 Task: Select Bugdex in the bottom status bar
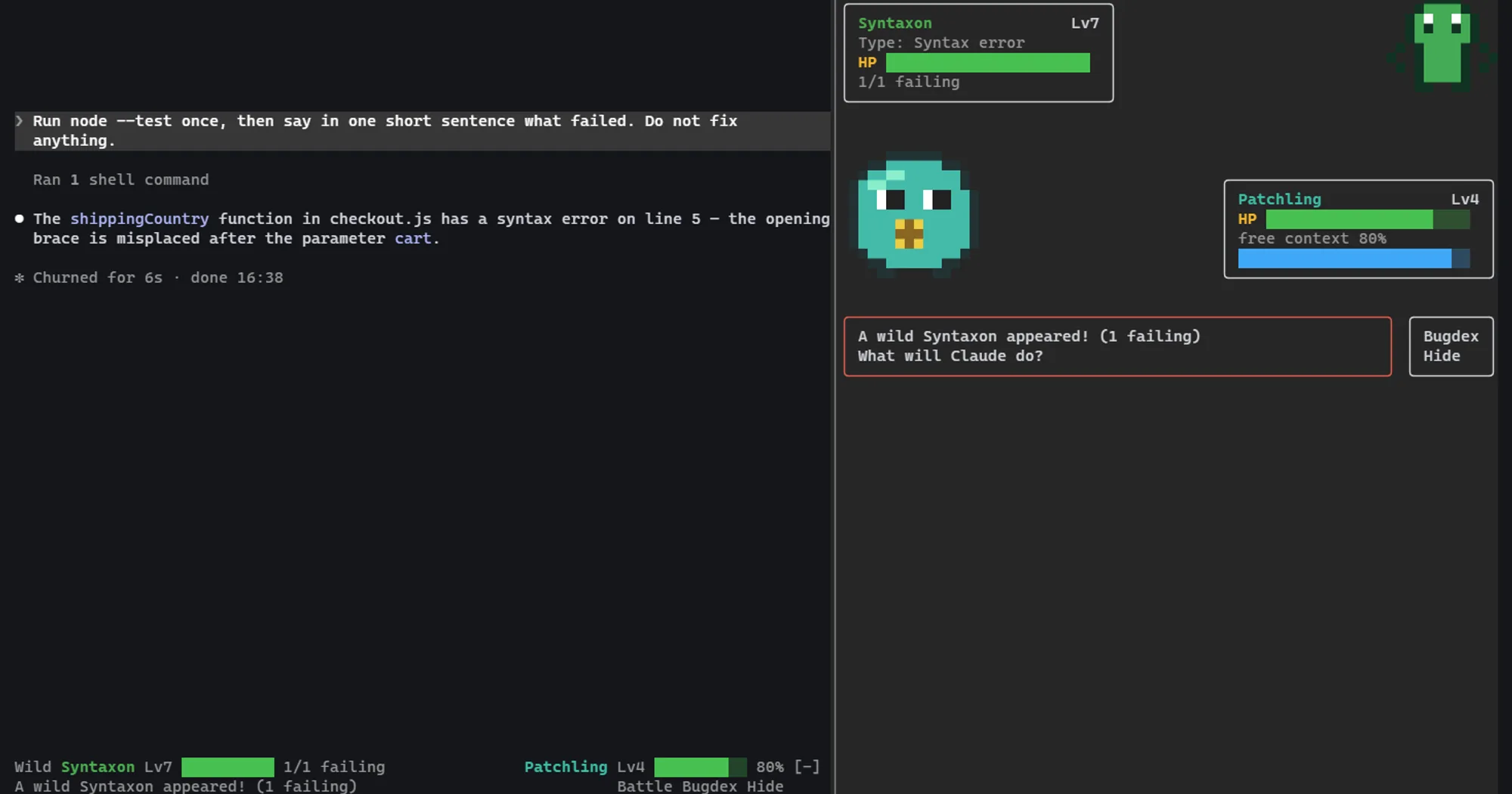pyautogui.click(x=709, y=786)
